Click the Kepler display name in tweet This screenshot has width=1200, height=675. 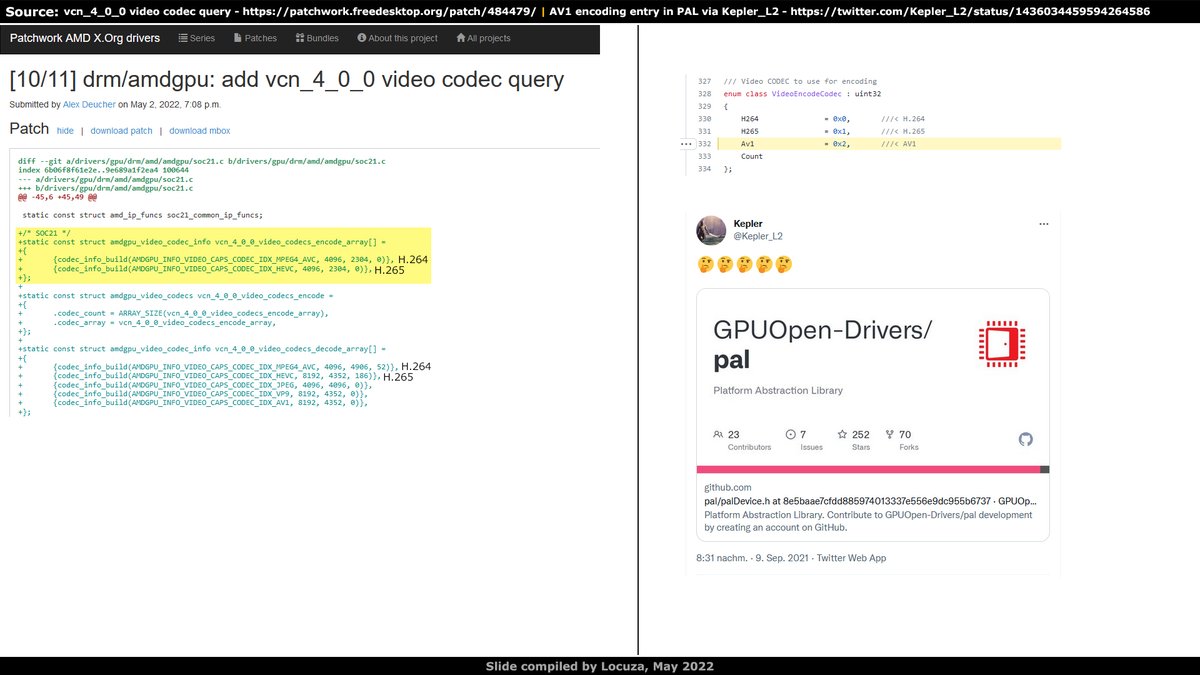748,224
